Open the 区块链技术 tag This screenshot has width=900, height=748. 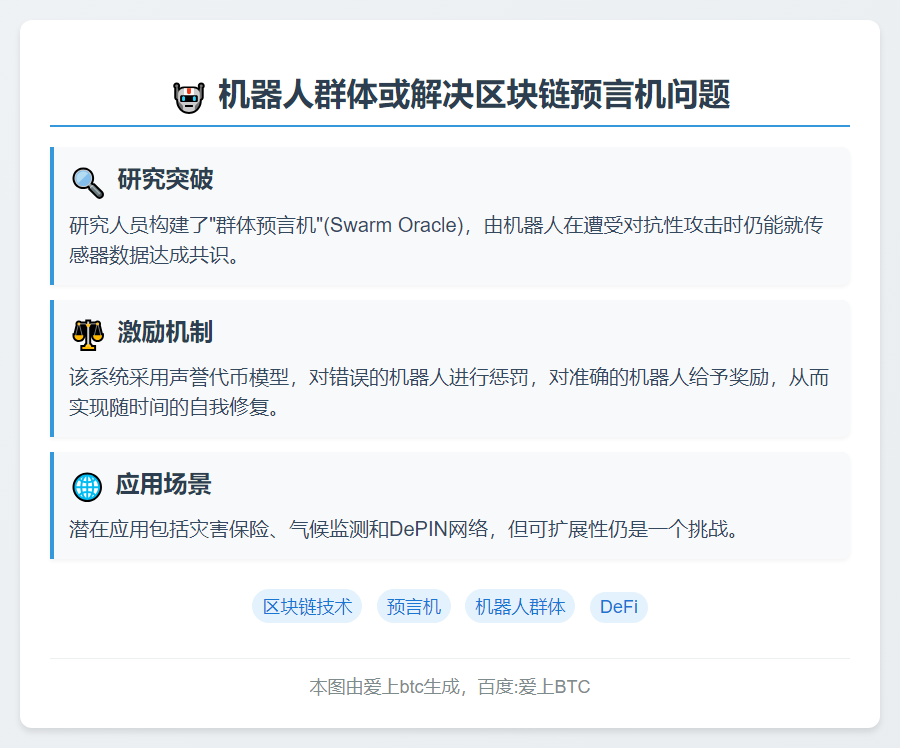308,606
